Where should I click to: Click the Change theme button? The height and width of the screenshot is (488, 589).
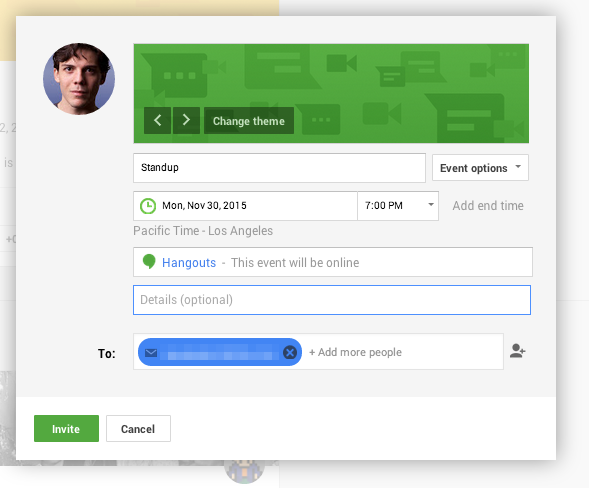coord(249,121)
